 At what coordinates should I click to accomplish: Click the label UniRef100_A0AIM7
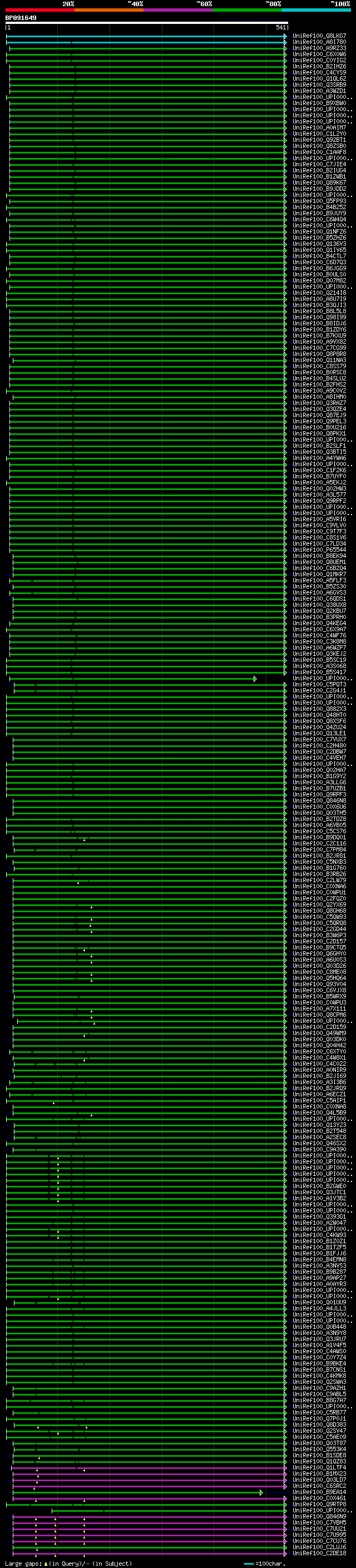tap(319, 128)
